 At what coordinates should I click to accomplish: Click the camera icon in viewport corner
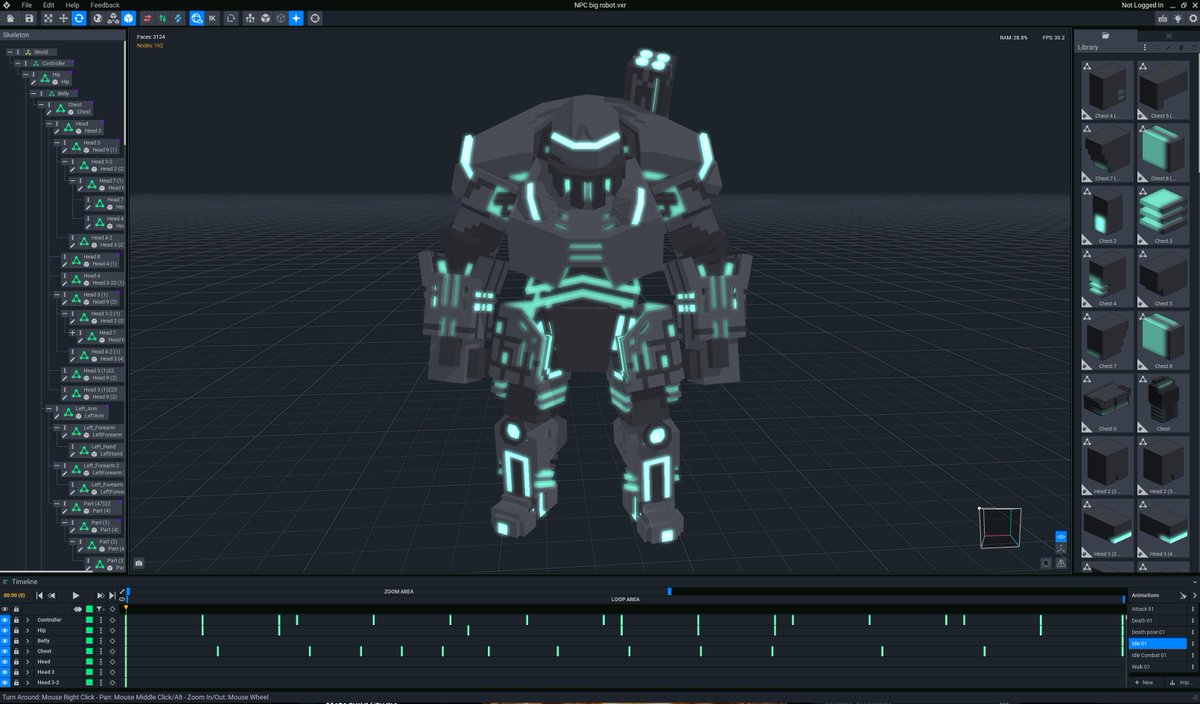[139, 562]
